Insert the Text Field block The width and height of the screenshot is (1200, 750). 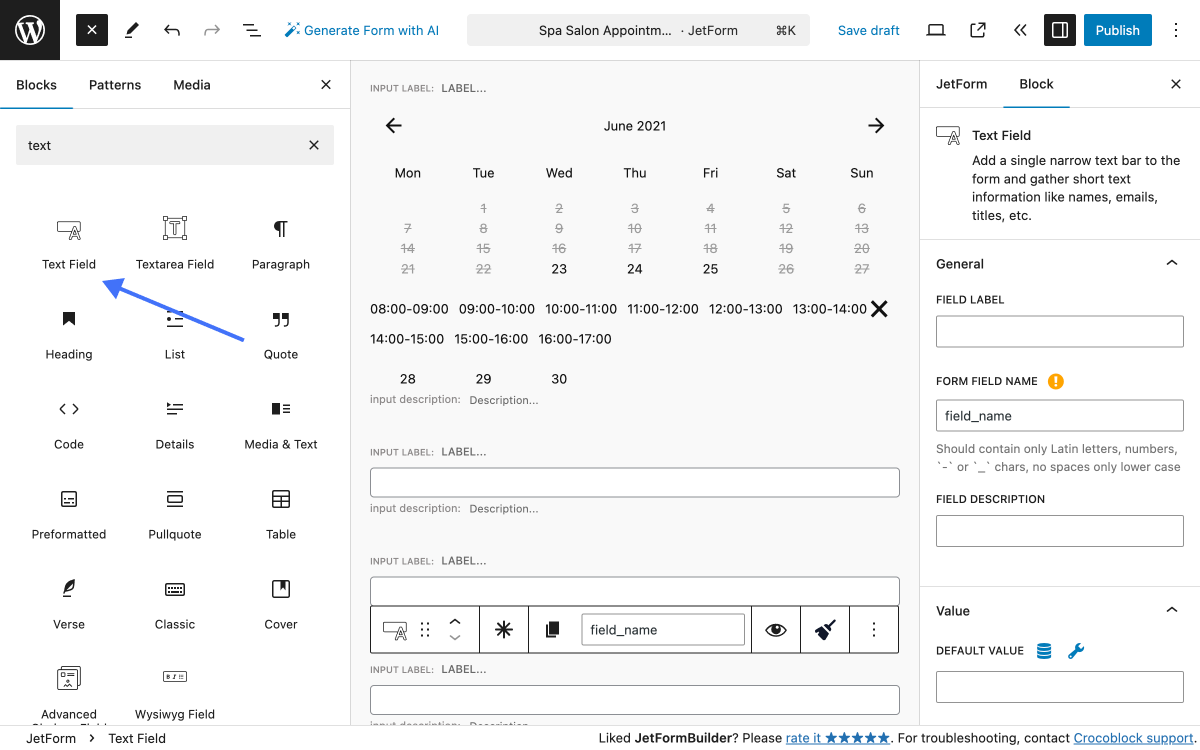69,243
